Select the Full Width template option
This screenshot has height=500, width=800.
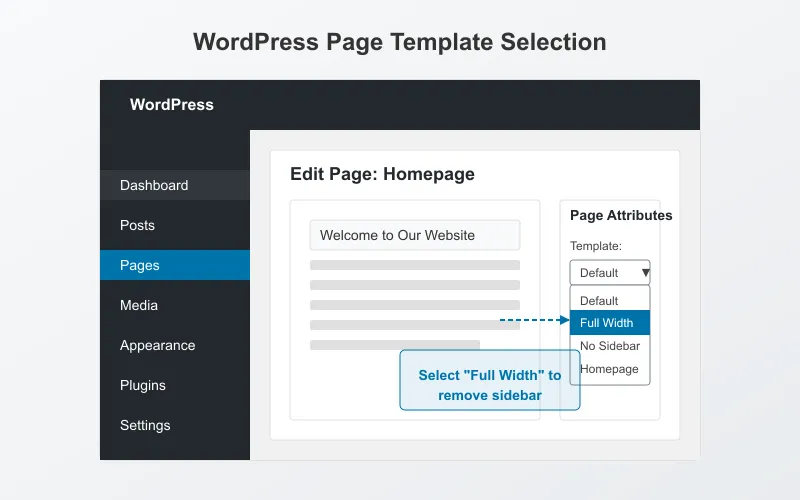(610, 322)
